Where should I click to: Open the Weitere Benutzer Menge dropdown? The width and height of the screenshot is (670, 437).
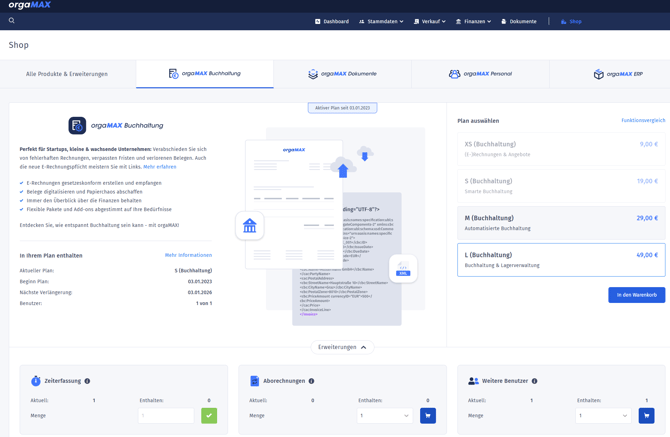(604, 416)
